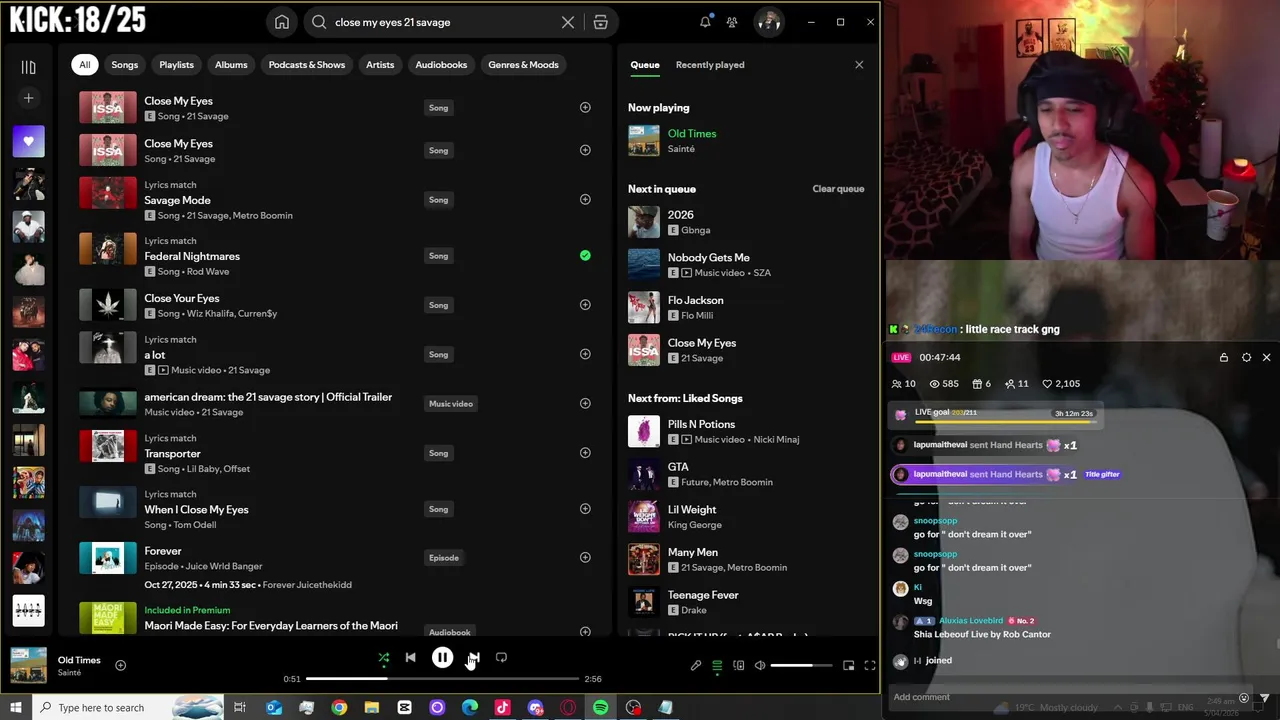The width and height of the screenshot is (1280, 720).
Task: Open TikTok from the taskbar
Action: (502, 708)
